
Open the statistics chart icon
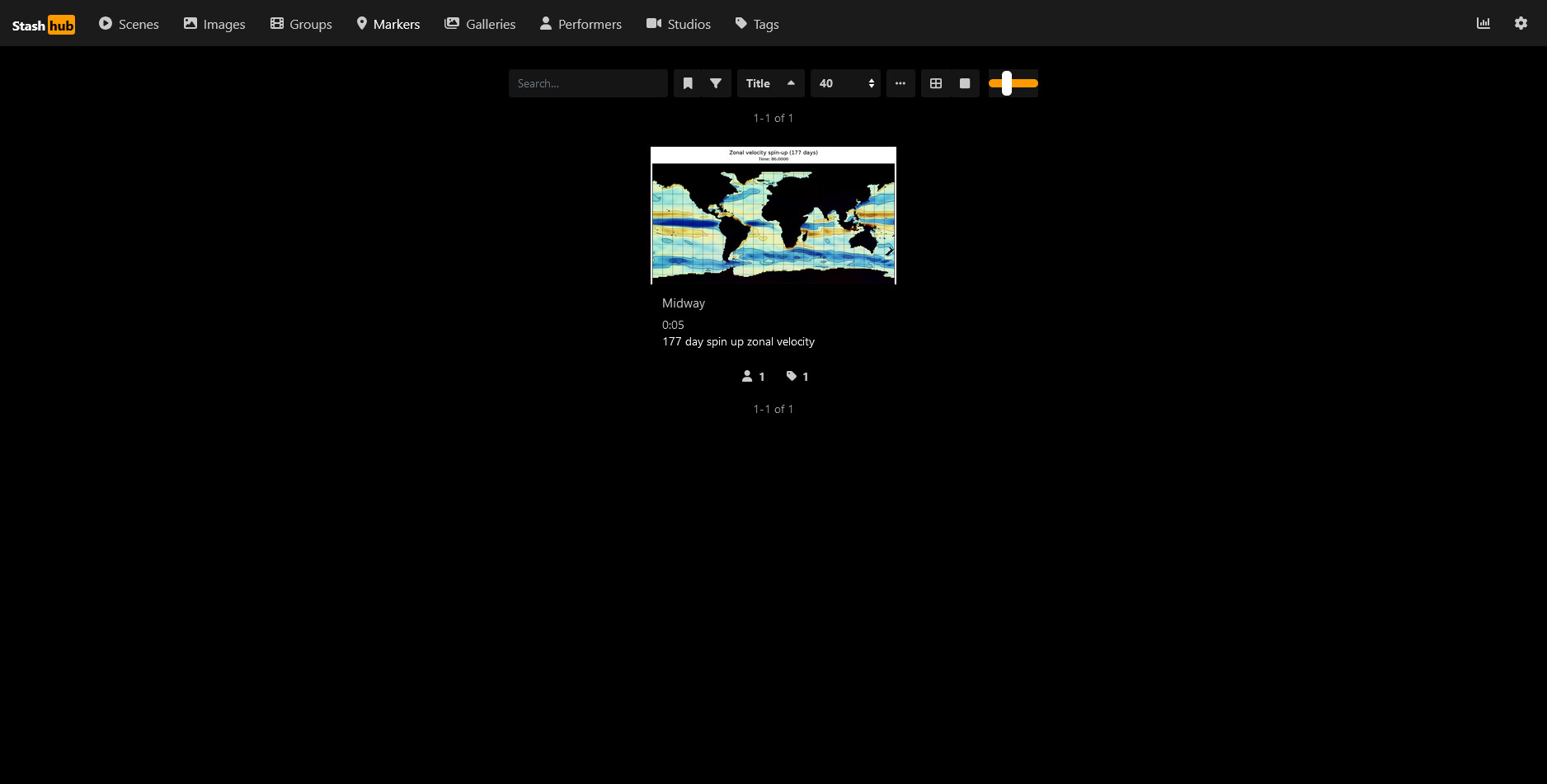coord(1484,23)
